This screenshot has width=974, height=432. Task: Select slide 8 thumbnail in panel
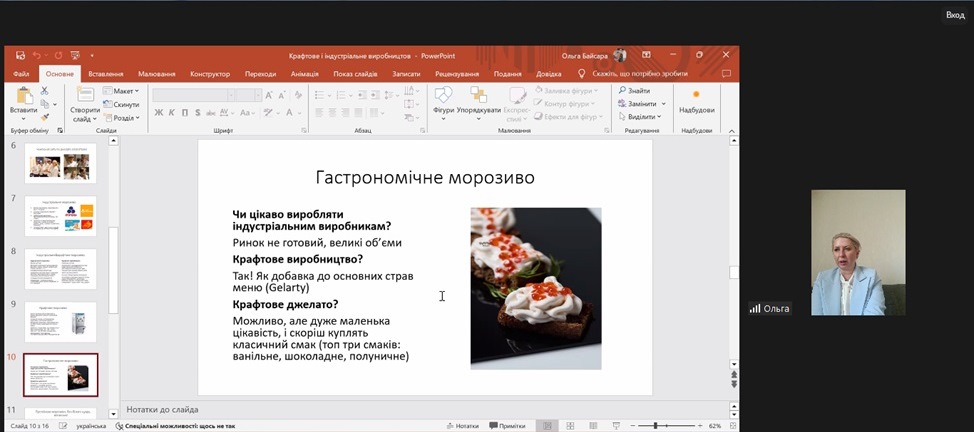point(60,268)
